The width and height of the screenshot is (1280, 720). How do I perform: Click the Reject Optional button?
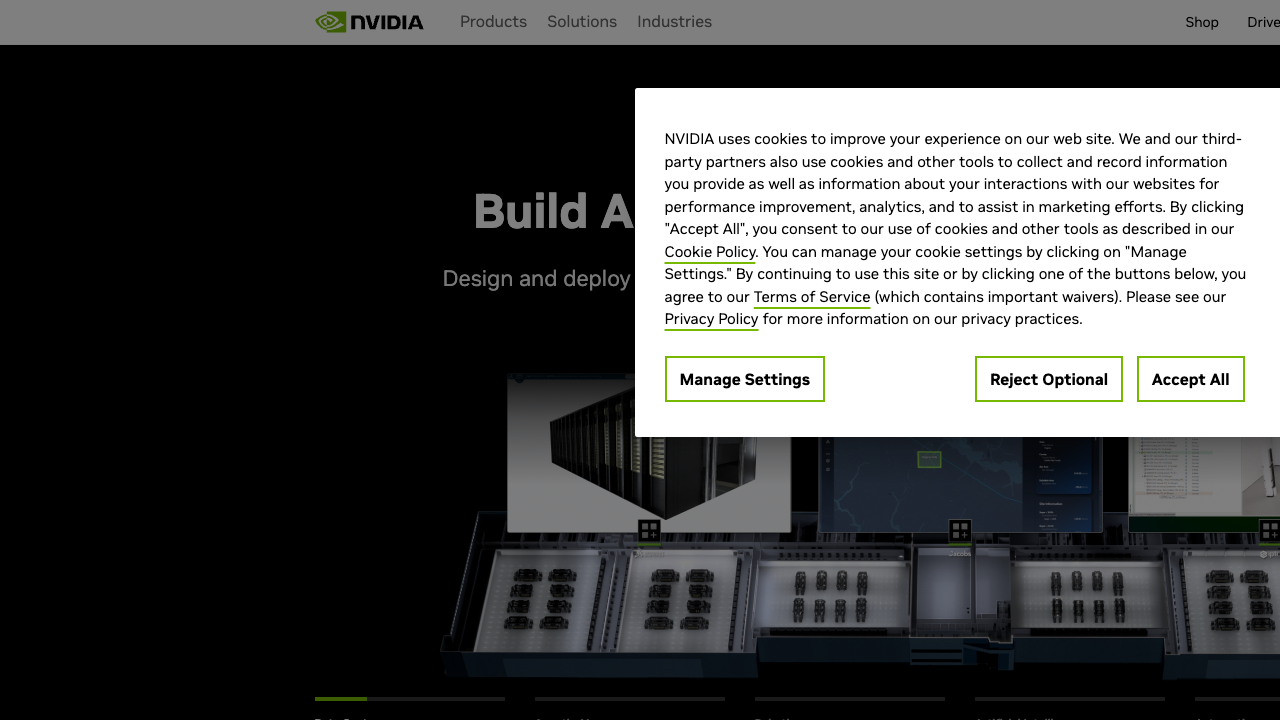(x=1049, y=379)
